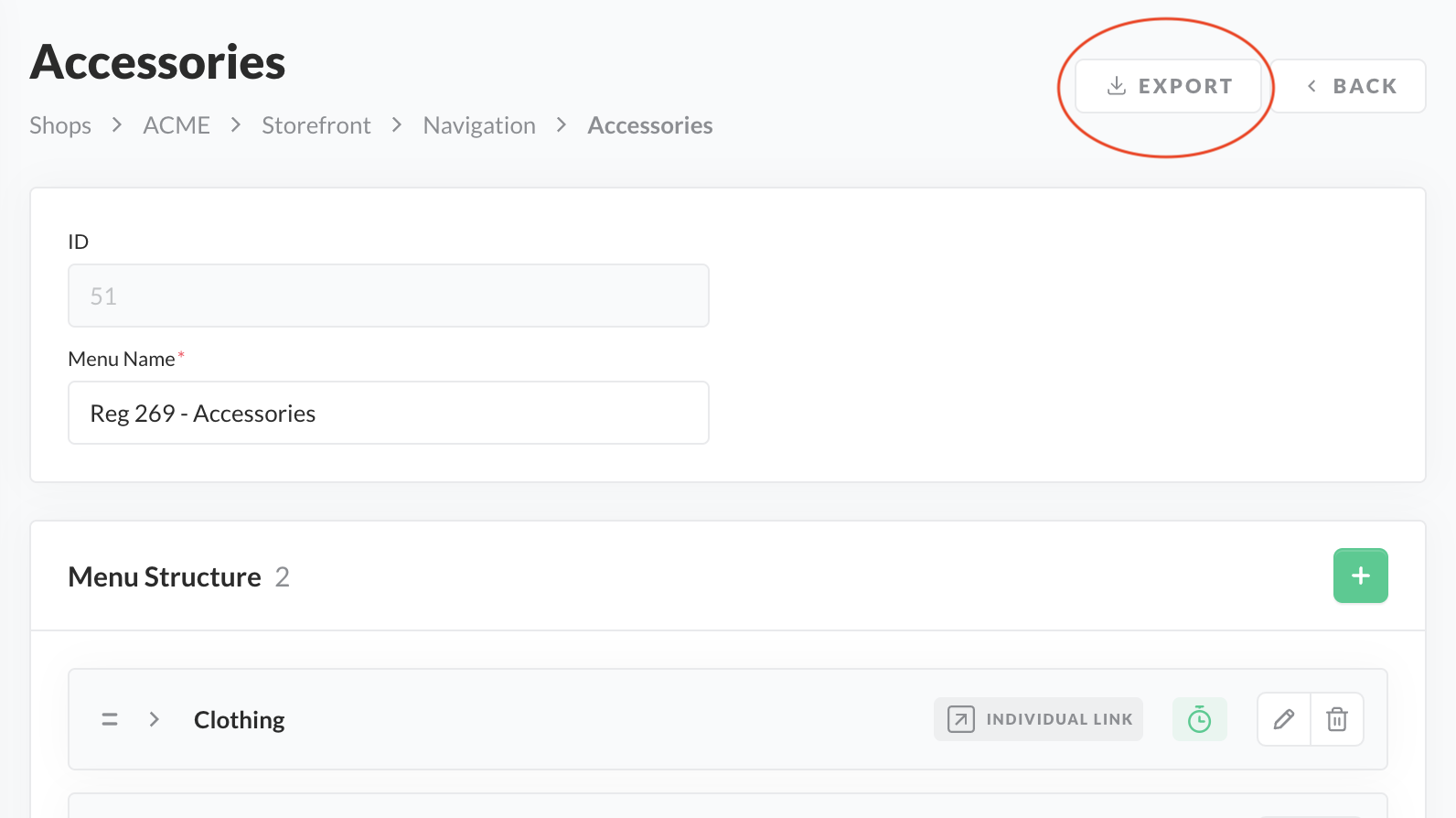
Task: Select the Clothing row label
Action: tap(240, 720)
